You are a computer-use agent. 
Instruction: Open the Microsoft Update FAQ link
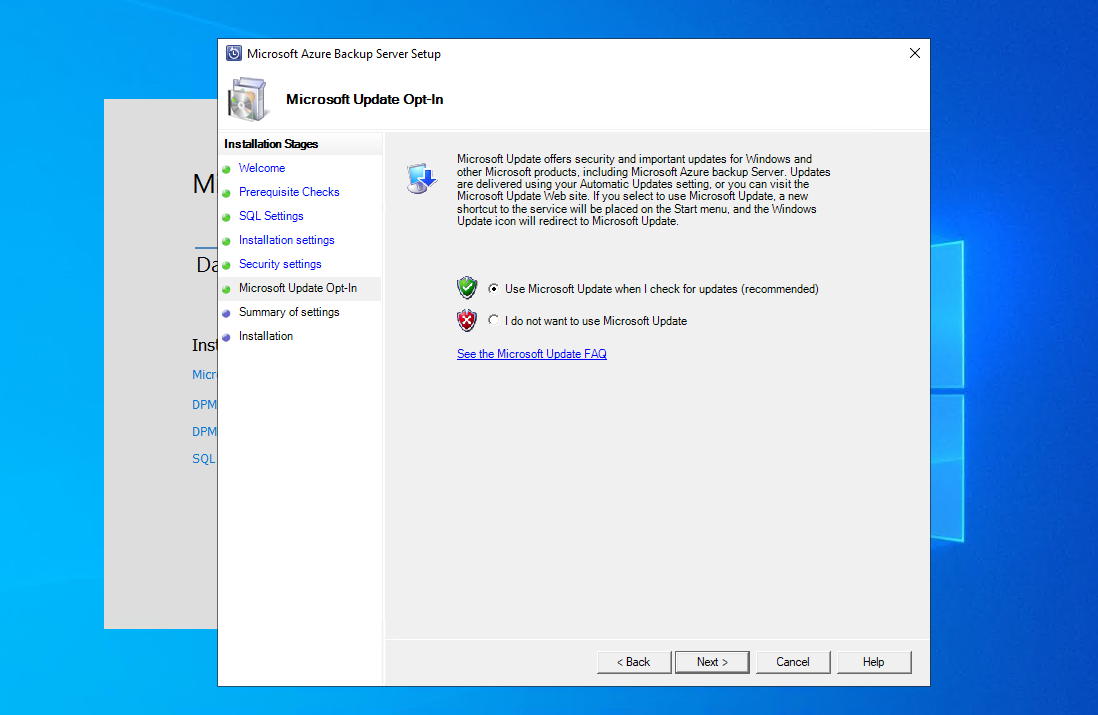coord(531,354)
